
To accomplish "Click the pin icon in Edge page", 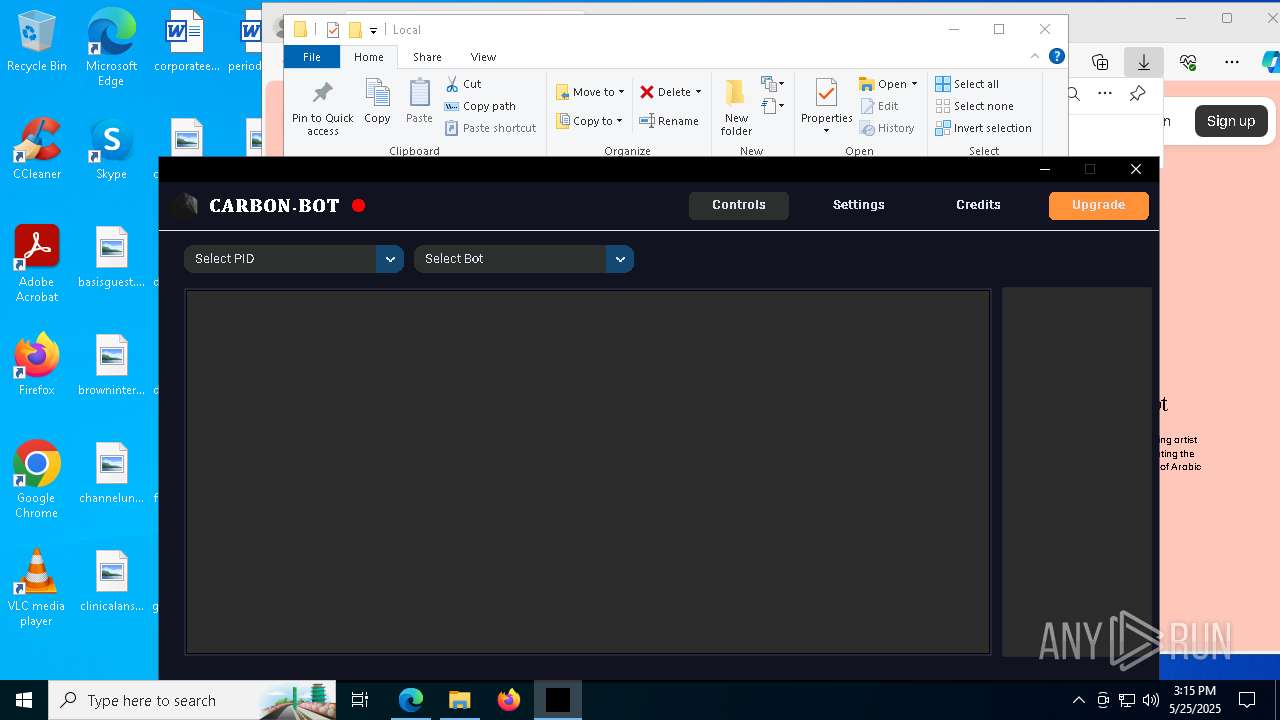I will [1137, 94].
